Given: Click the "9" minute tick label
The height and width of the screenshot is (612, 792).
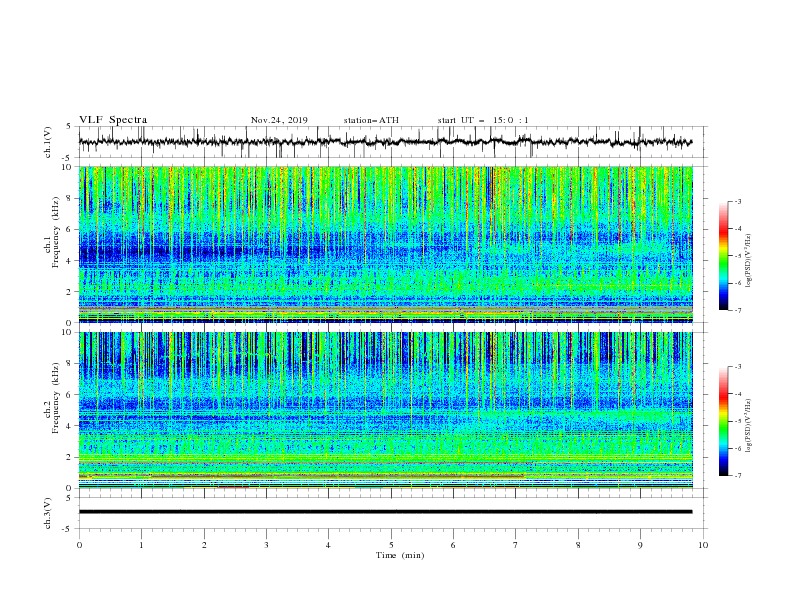Looking at the screenshot, I should 640,545.
